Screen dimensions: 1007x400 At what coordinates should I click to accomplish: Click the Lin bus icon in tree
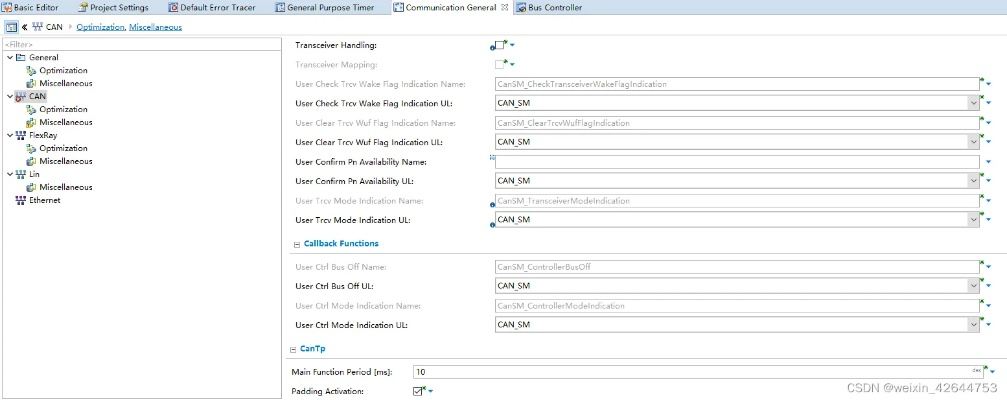point(20,174)
